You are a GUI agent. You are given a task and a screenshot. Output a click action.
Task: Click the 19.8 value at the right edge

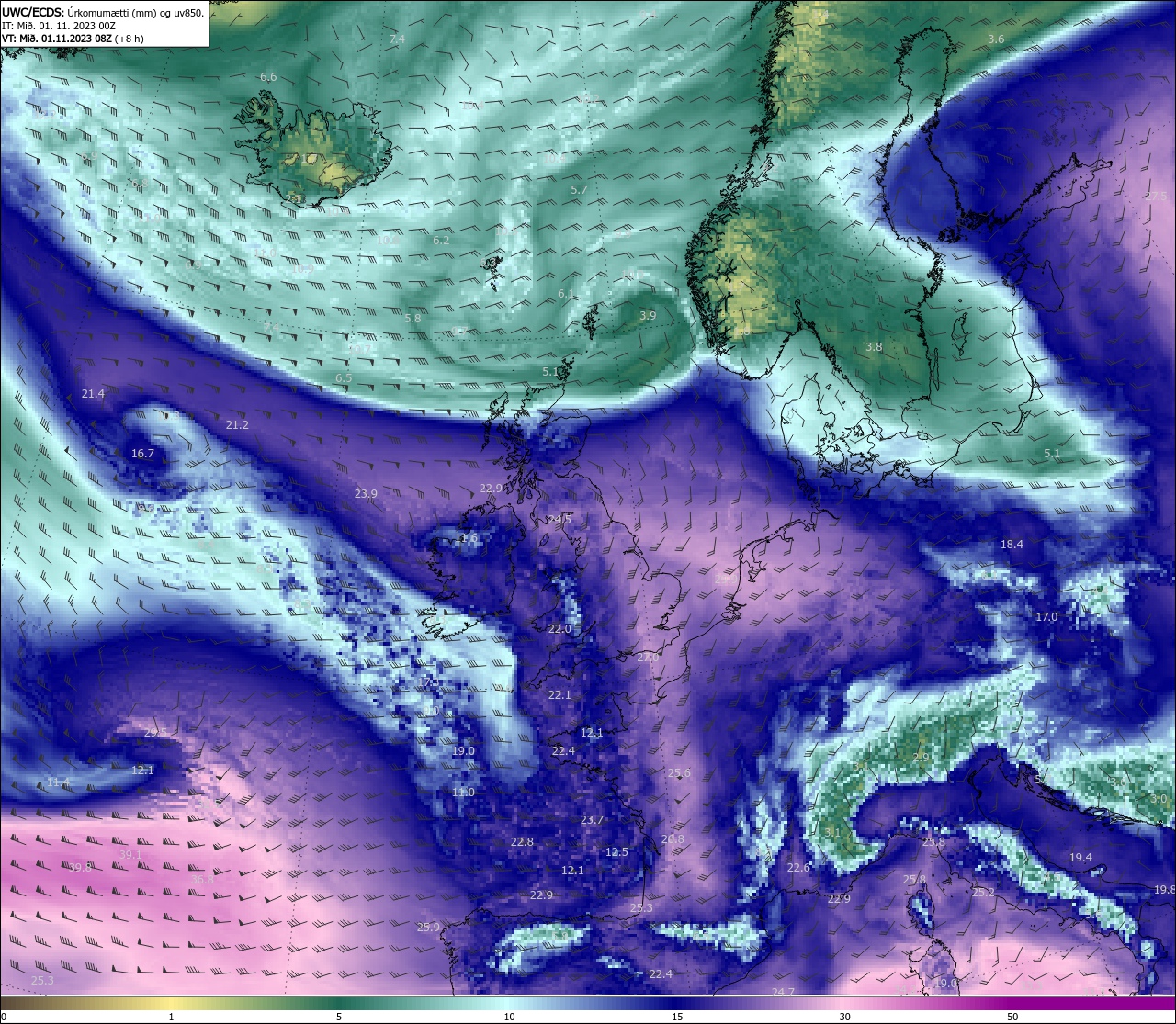1164,890
